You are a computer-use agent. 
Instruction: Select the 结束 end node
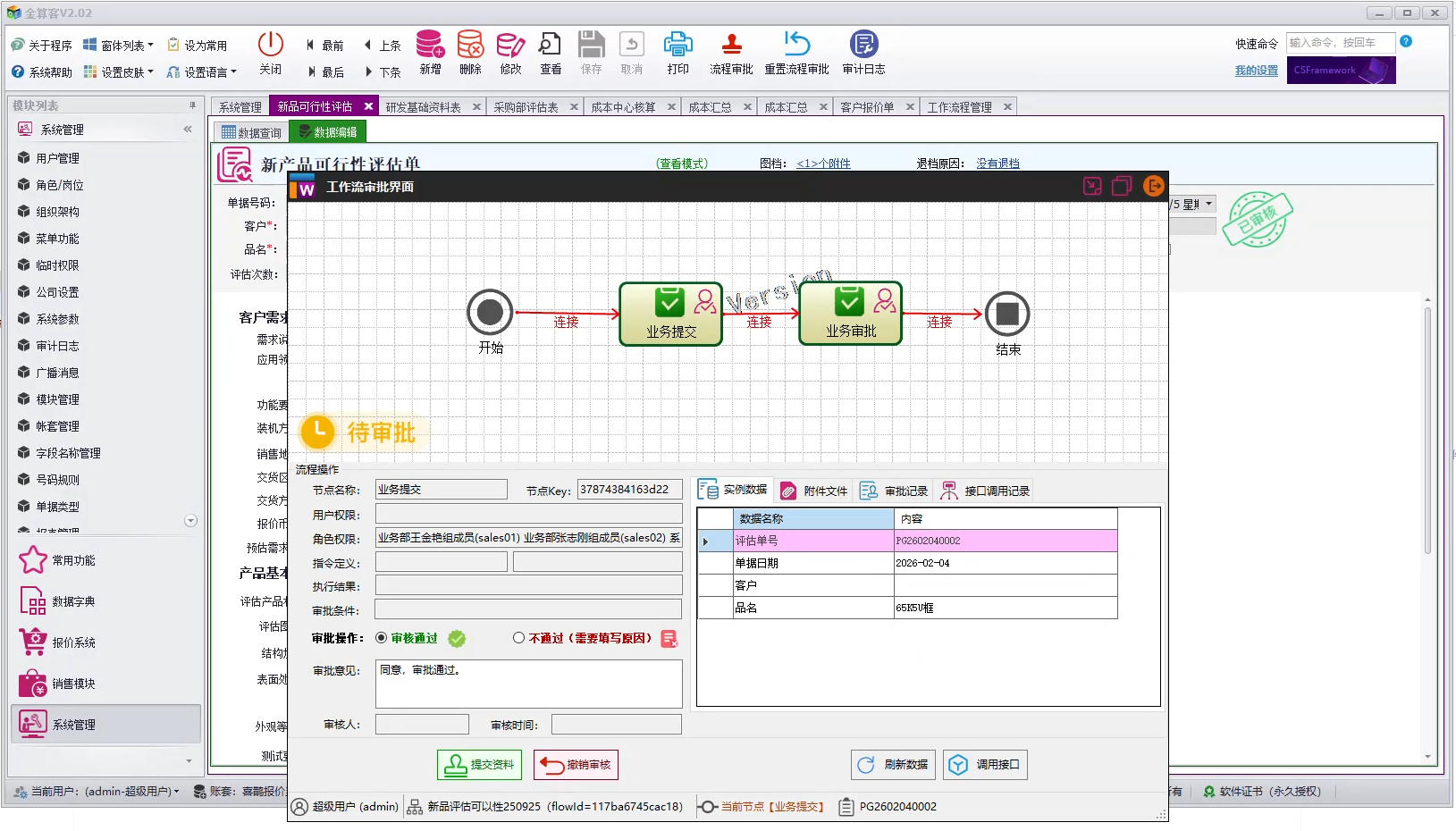tap(1007, 314)
